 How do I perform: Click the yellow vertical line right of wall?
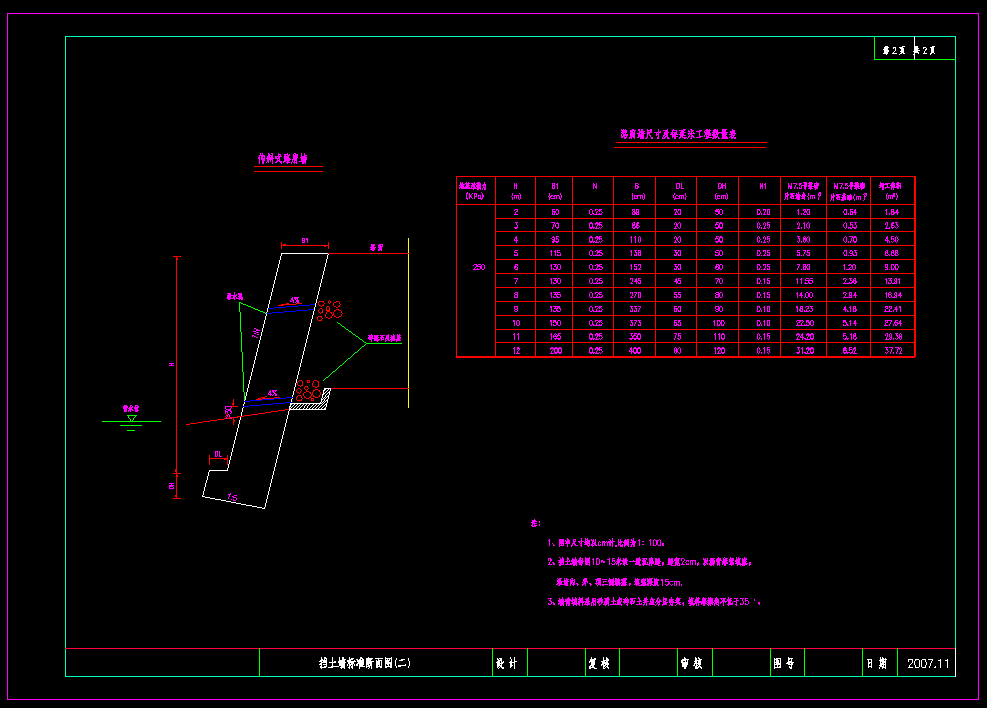pos(408,323)
